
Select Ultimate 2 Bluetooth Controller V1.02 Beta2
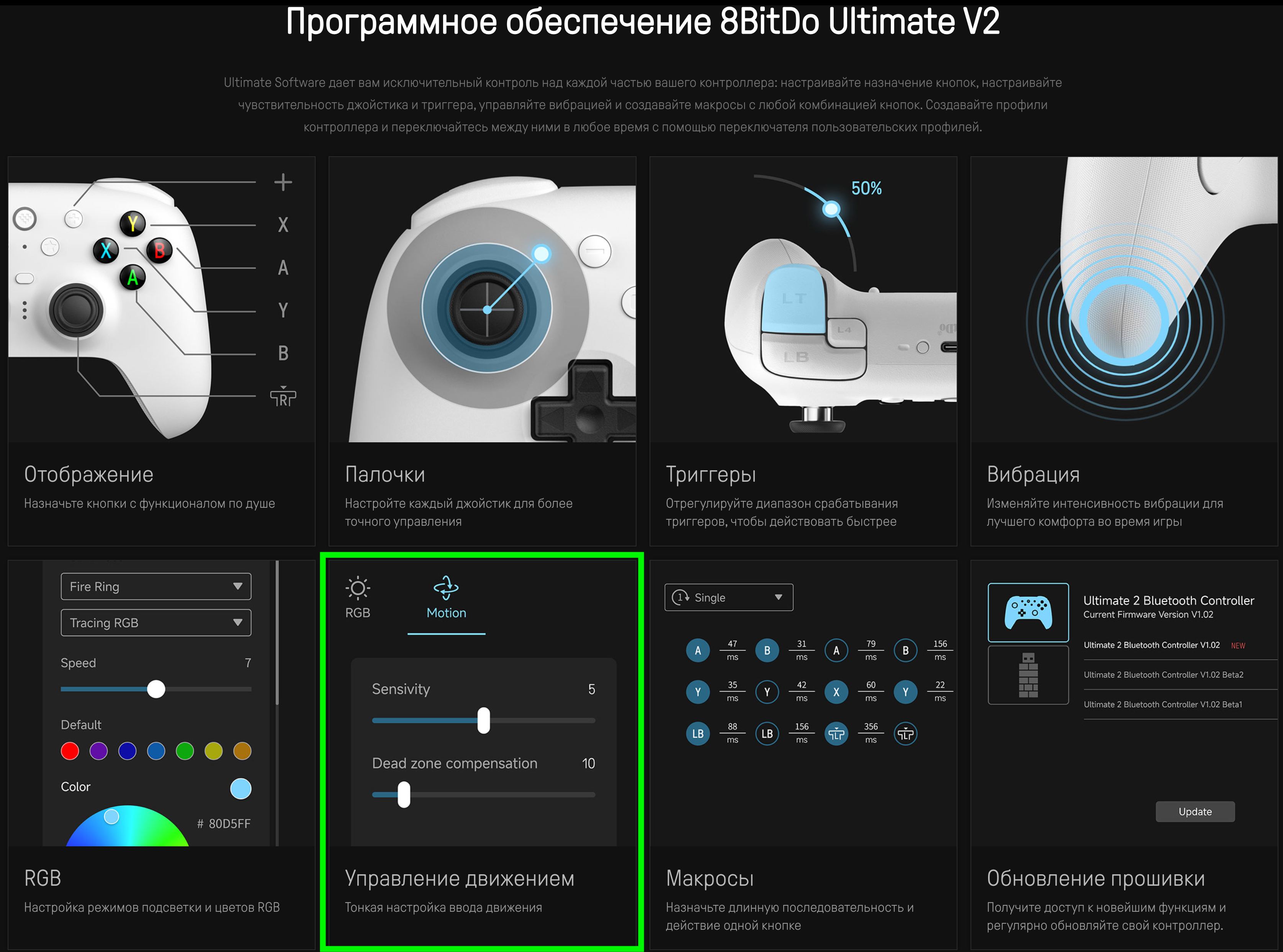[x=1163, y=675]
